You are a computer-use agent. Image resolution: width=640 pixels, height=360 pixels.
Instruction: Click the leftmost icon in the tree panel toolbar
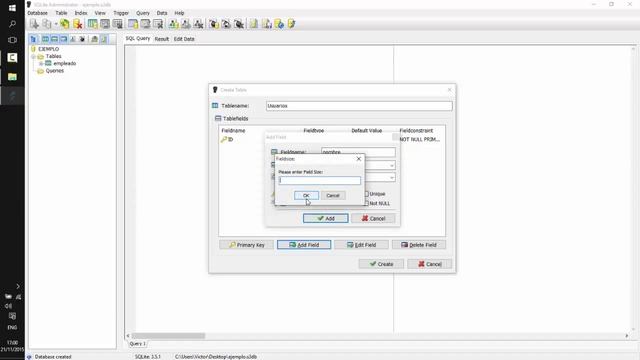coord(34,39)
